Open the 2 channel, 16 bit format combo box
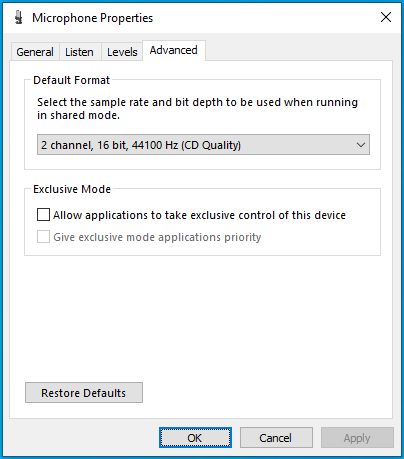404x459 pixels. [x=203, y=145]
